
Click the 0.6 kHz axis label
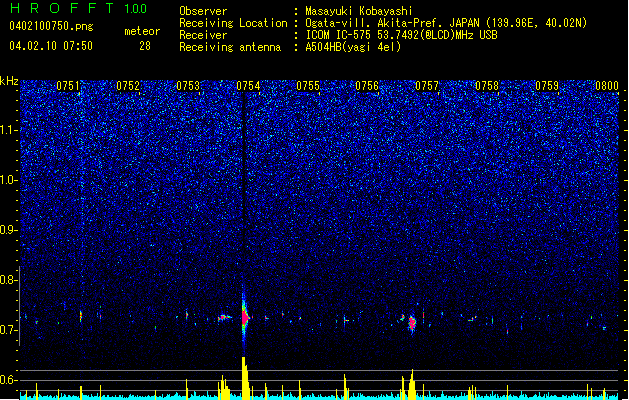pos(9,380)
